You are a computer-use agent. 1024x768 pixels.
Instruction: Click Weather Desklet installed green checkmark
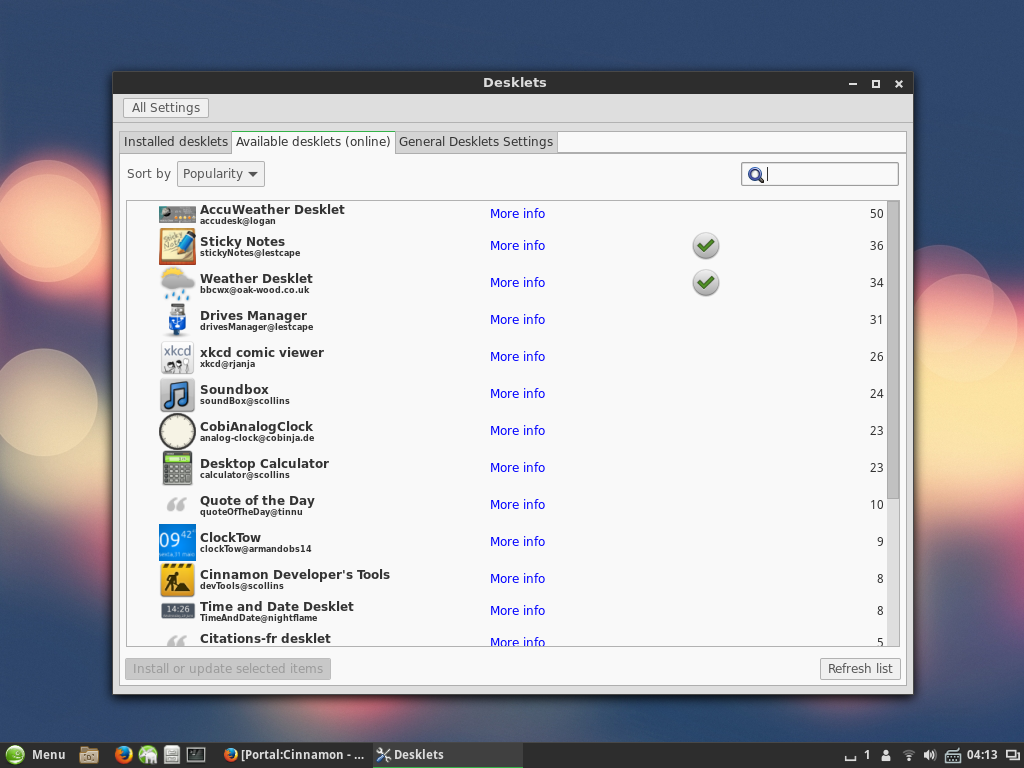(706, 283)
